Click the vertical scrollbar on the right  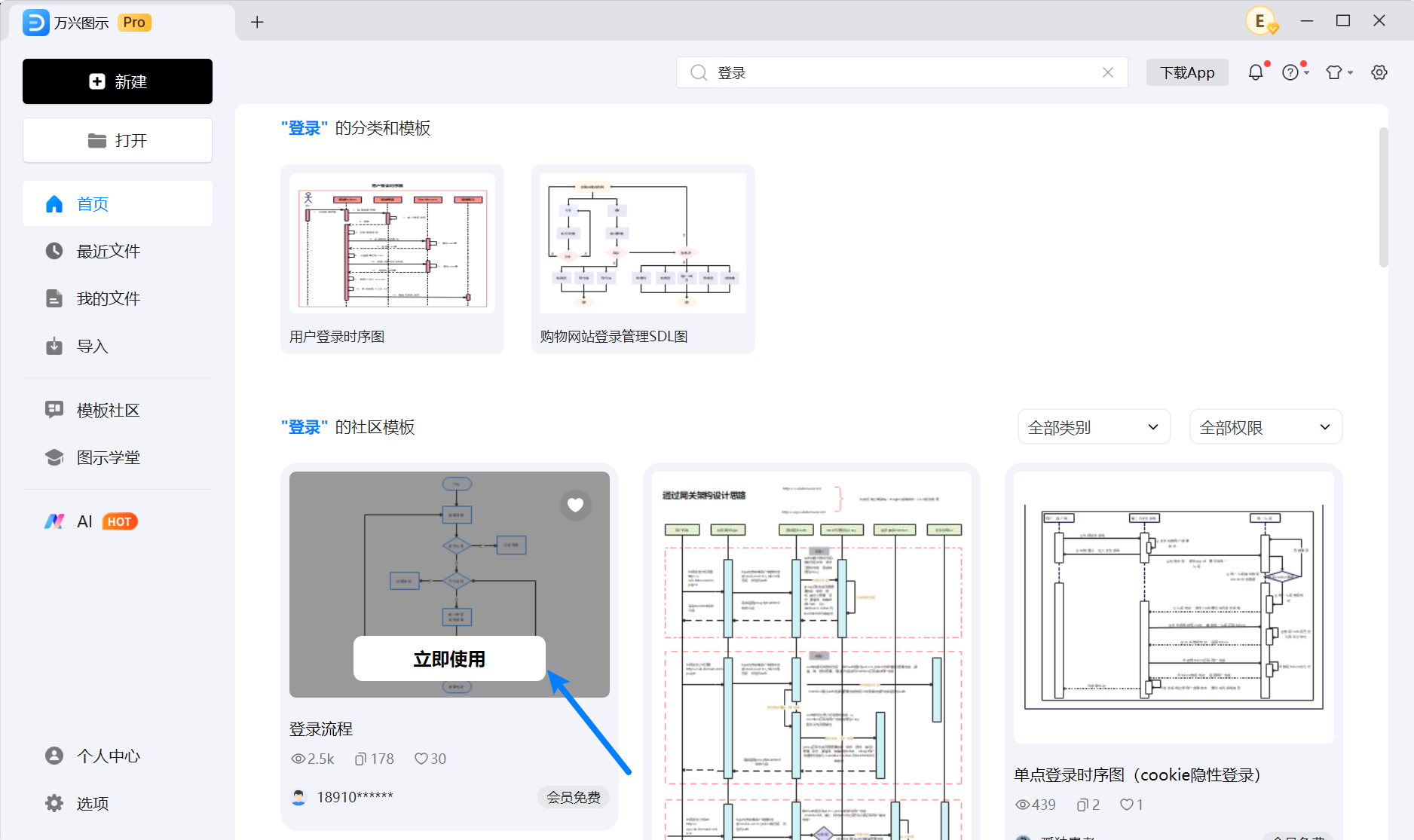1383,197
